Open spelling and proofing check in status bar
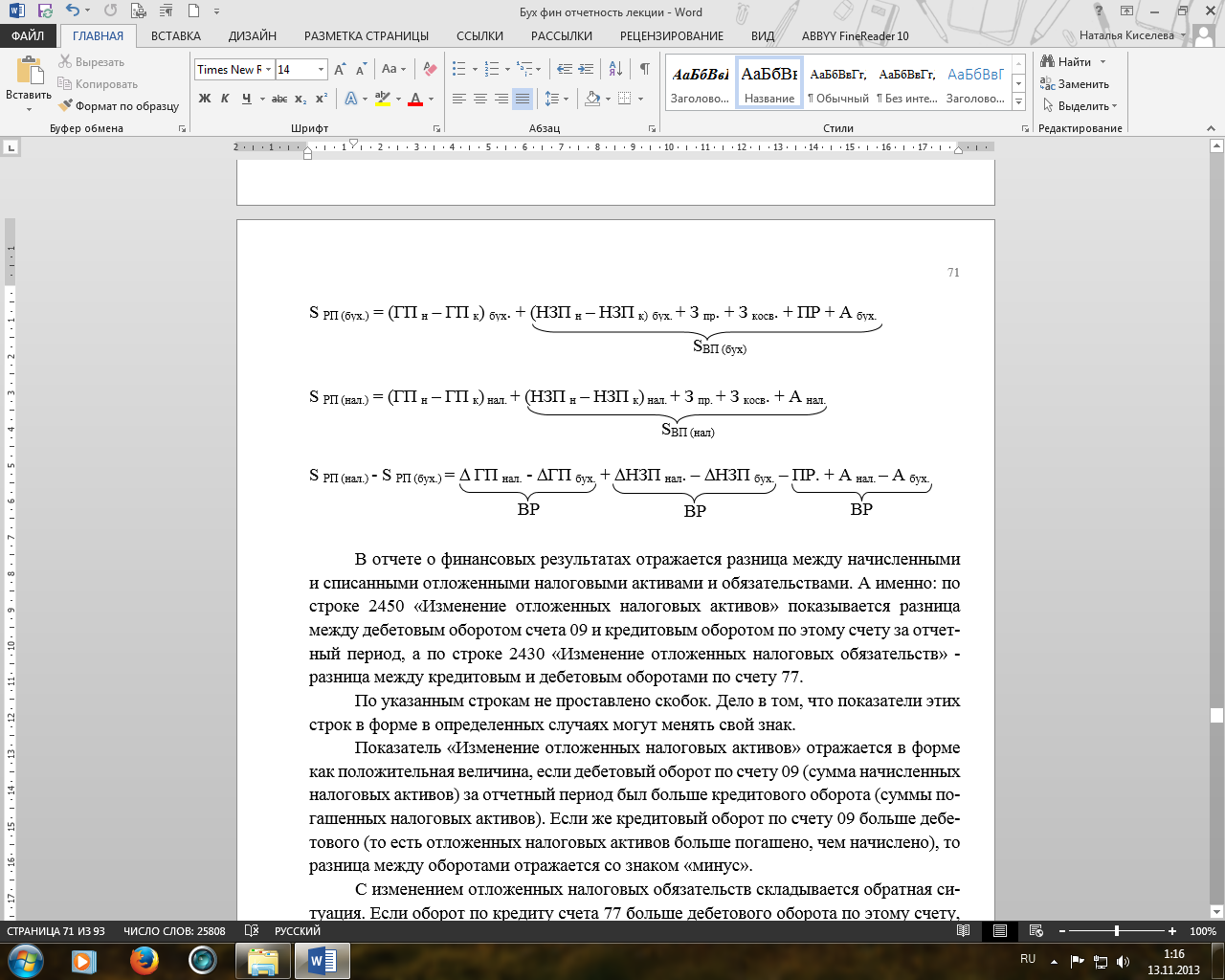The width and height of the screenshot is (1225, 980). pos(252,931)
